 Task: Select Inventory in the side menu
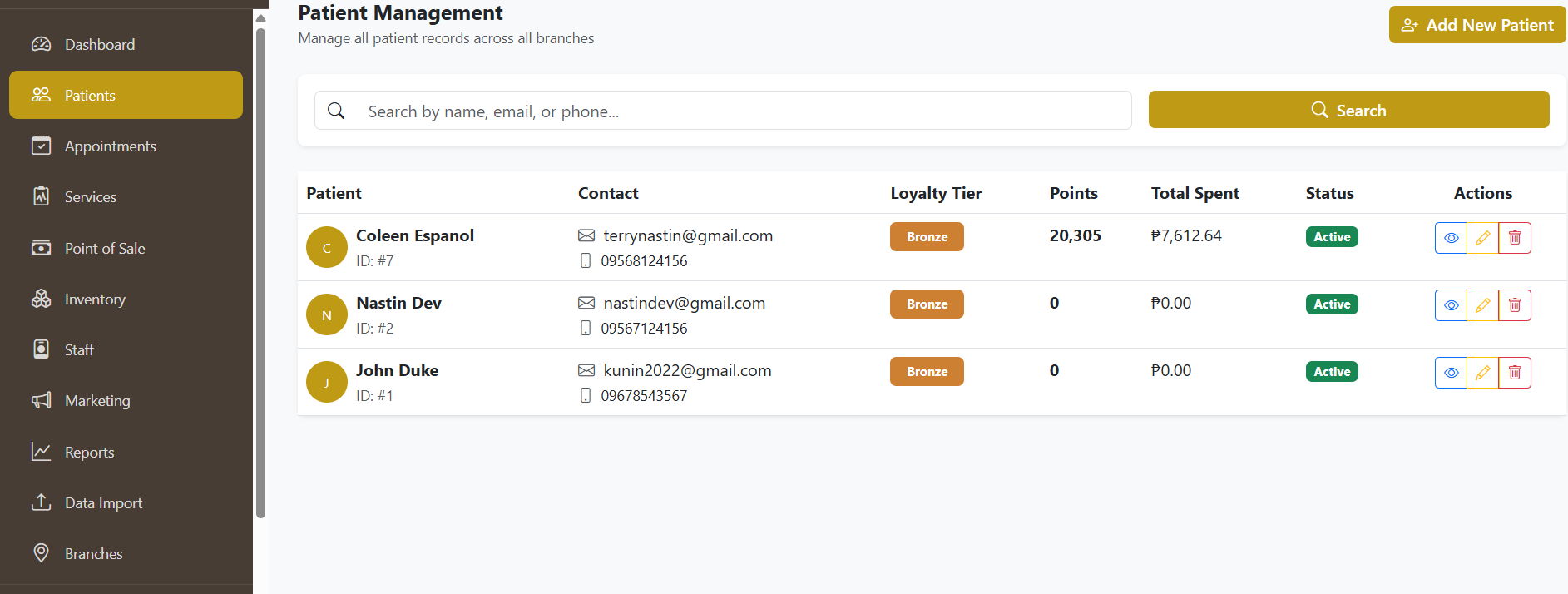[126, 299]
